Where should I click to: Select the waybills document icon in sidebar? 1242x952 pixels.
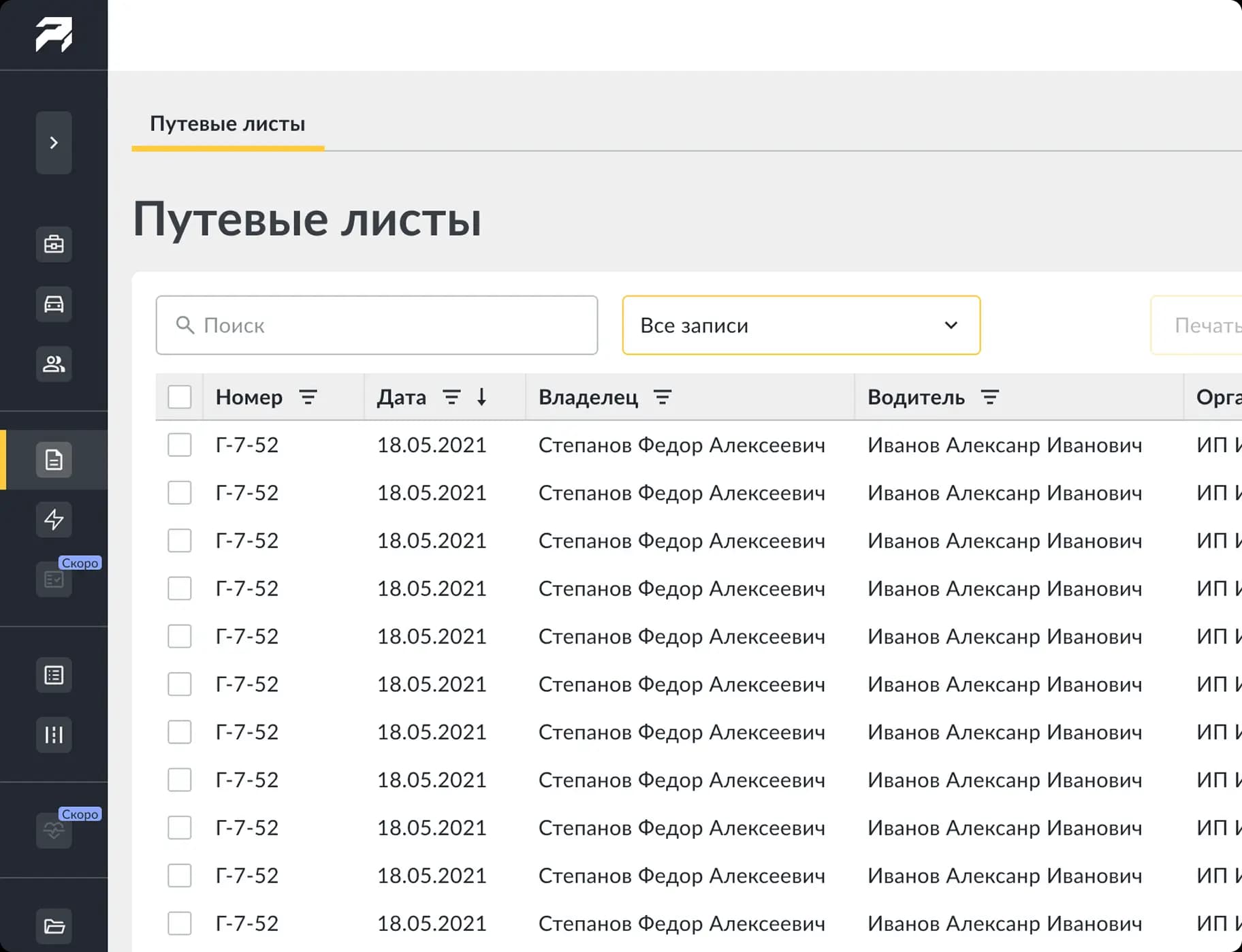[54, 460]
